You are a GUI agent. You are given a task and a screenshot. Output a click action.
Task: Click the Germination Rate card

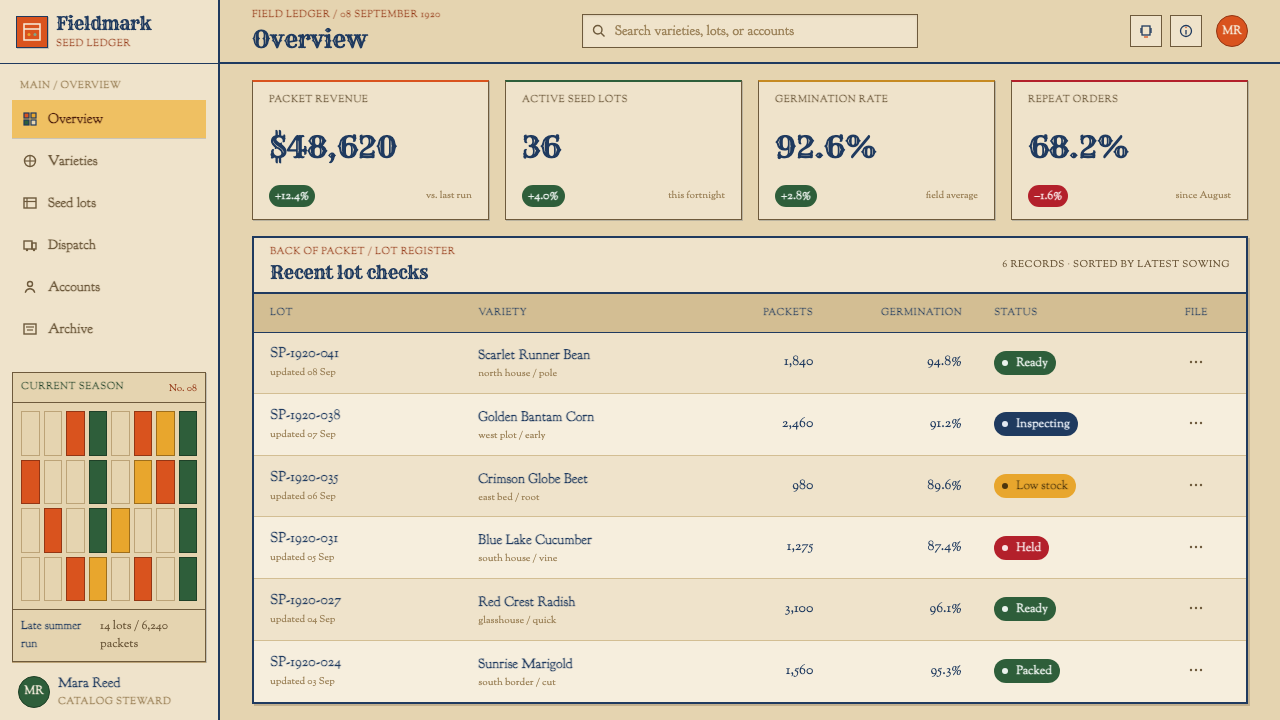(x=877, y=150)
